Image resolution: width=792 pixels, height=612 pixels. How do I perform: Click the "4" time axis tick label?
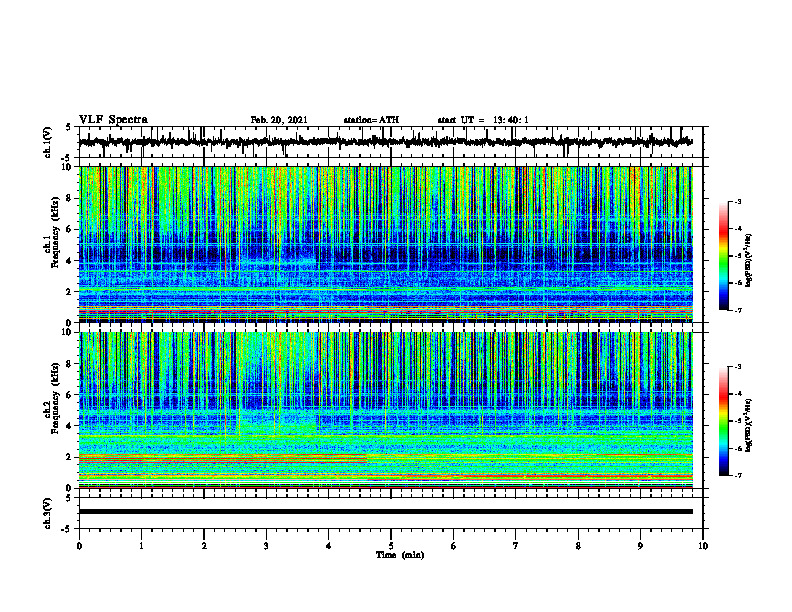click(329, 546)
